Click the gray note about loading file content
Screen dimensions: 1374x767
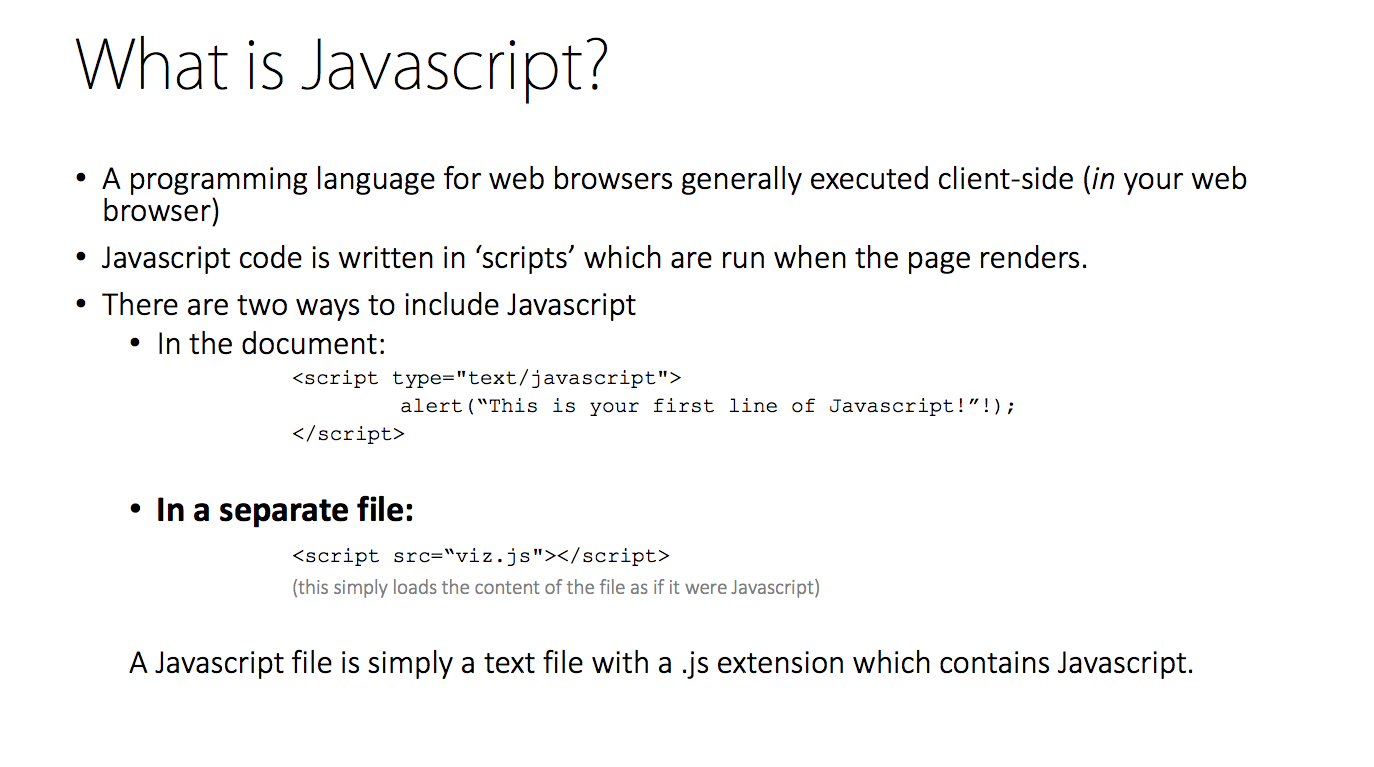pyautogui.click(x=556, y=587)
